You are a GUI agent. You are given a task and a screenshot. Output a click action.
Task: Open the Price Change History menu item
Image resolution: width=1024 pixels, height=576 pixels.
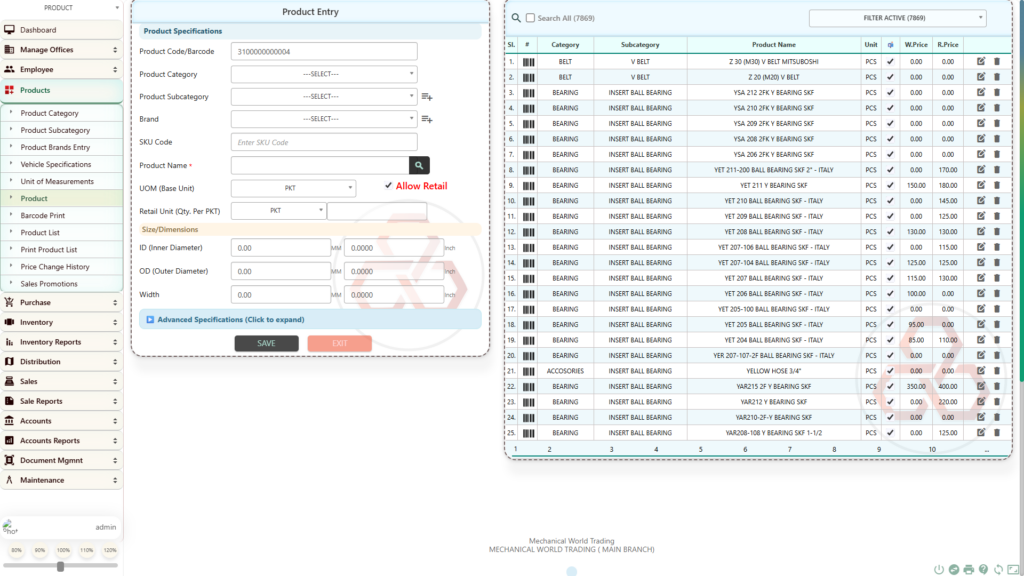pyautogui.click(x=56, y=265)
